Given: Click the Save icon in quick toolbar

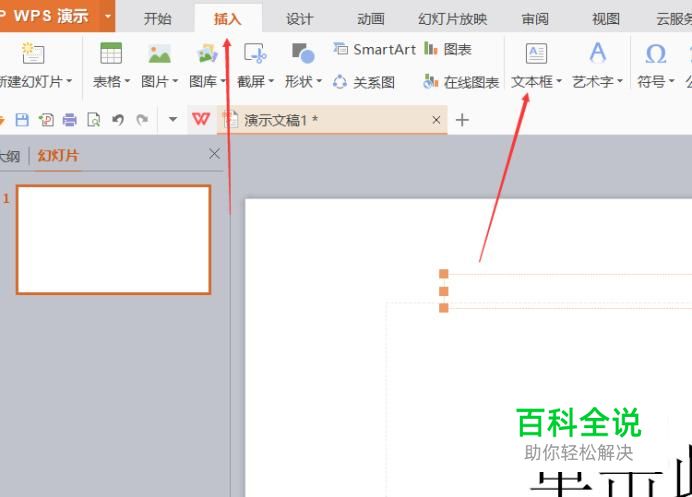Looking at the screenshot, I should coord(22,120).
